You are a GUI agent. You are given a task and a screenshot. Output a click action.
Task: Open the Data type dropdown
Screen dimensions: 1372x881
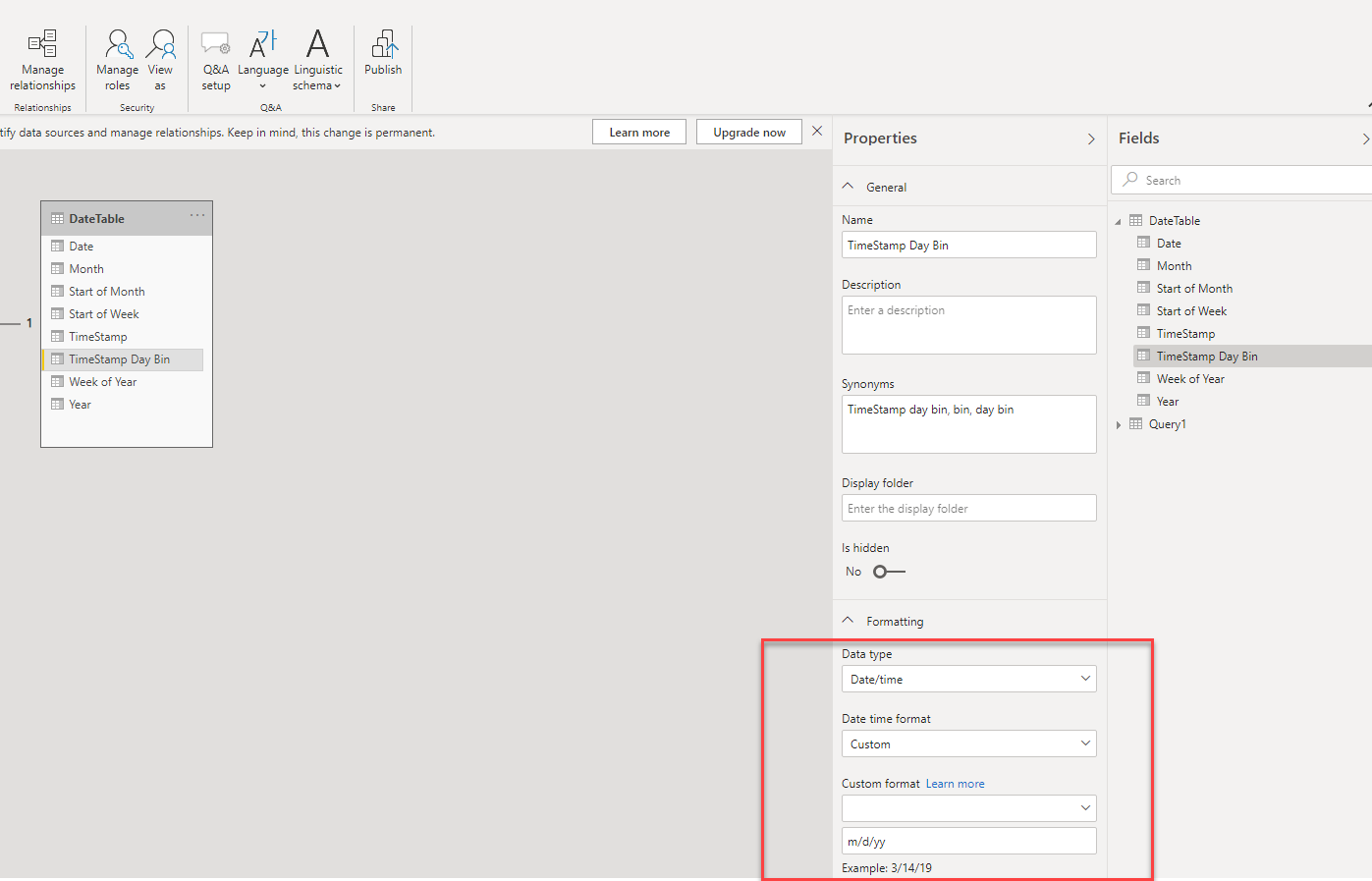pyautogui.click(x=968, y=679)
